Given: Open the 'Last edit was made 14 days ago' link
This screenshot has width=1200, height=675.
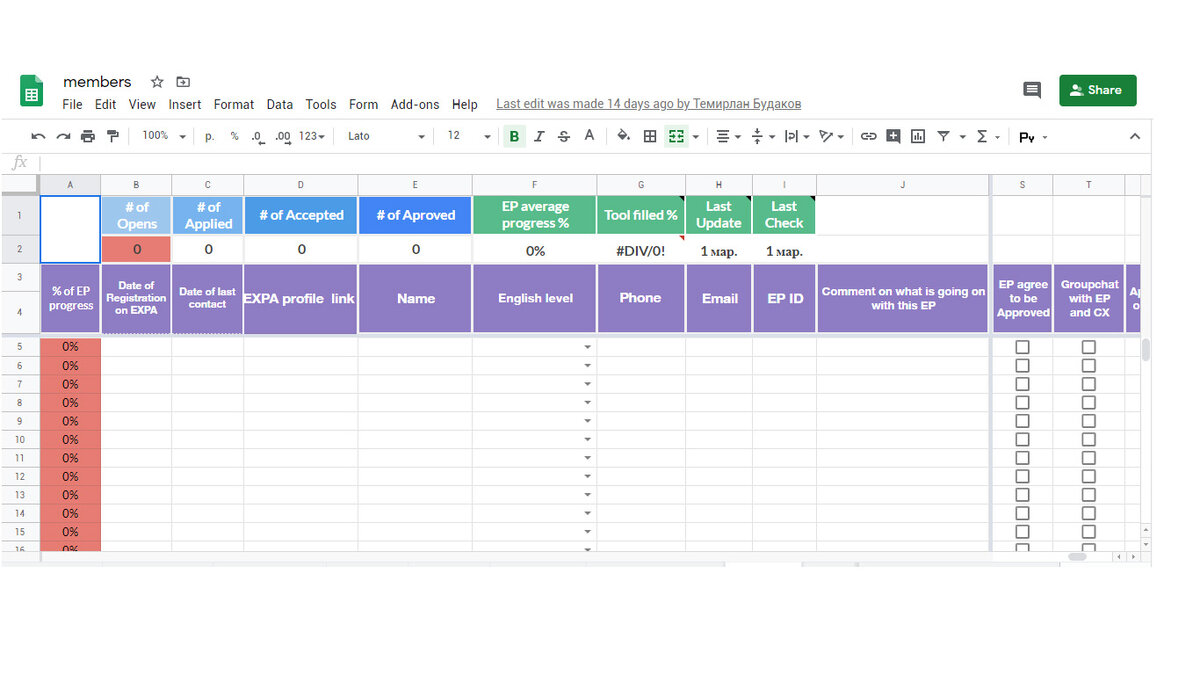Looking at the screenshot, I should [x=648, y=104].
